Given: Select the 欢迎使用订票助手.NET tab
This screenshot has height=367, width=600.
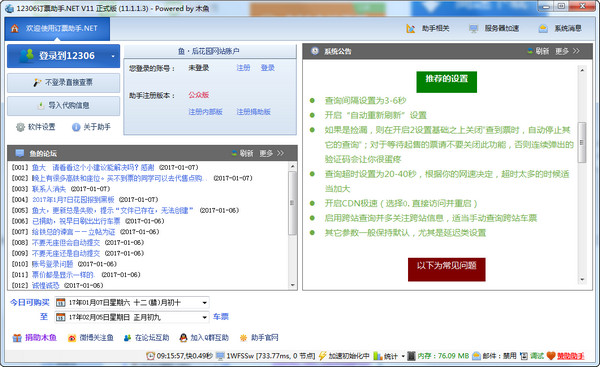Looking at the screenshot, I should click(x=57, y=29).
